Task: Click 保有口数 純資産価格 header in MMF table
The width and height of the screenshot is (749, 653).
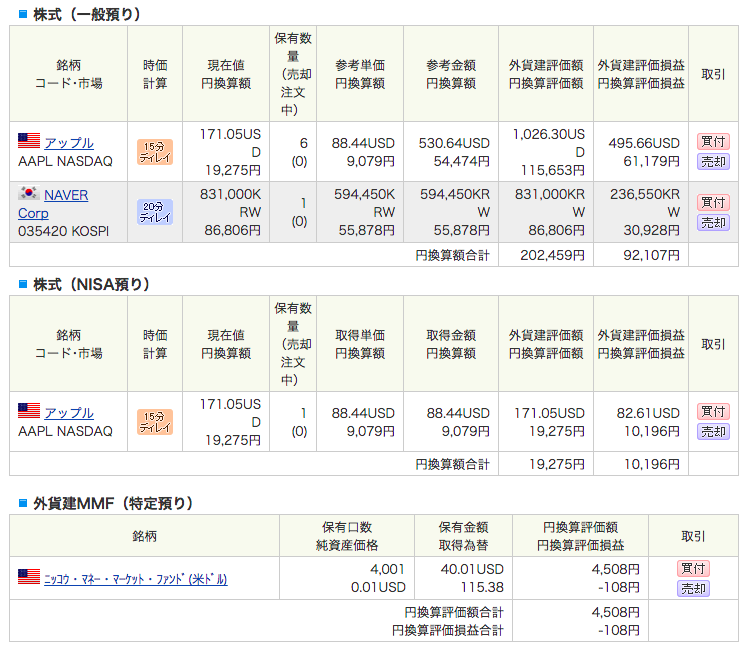Action: 347,536
